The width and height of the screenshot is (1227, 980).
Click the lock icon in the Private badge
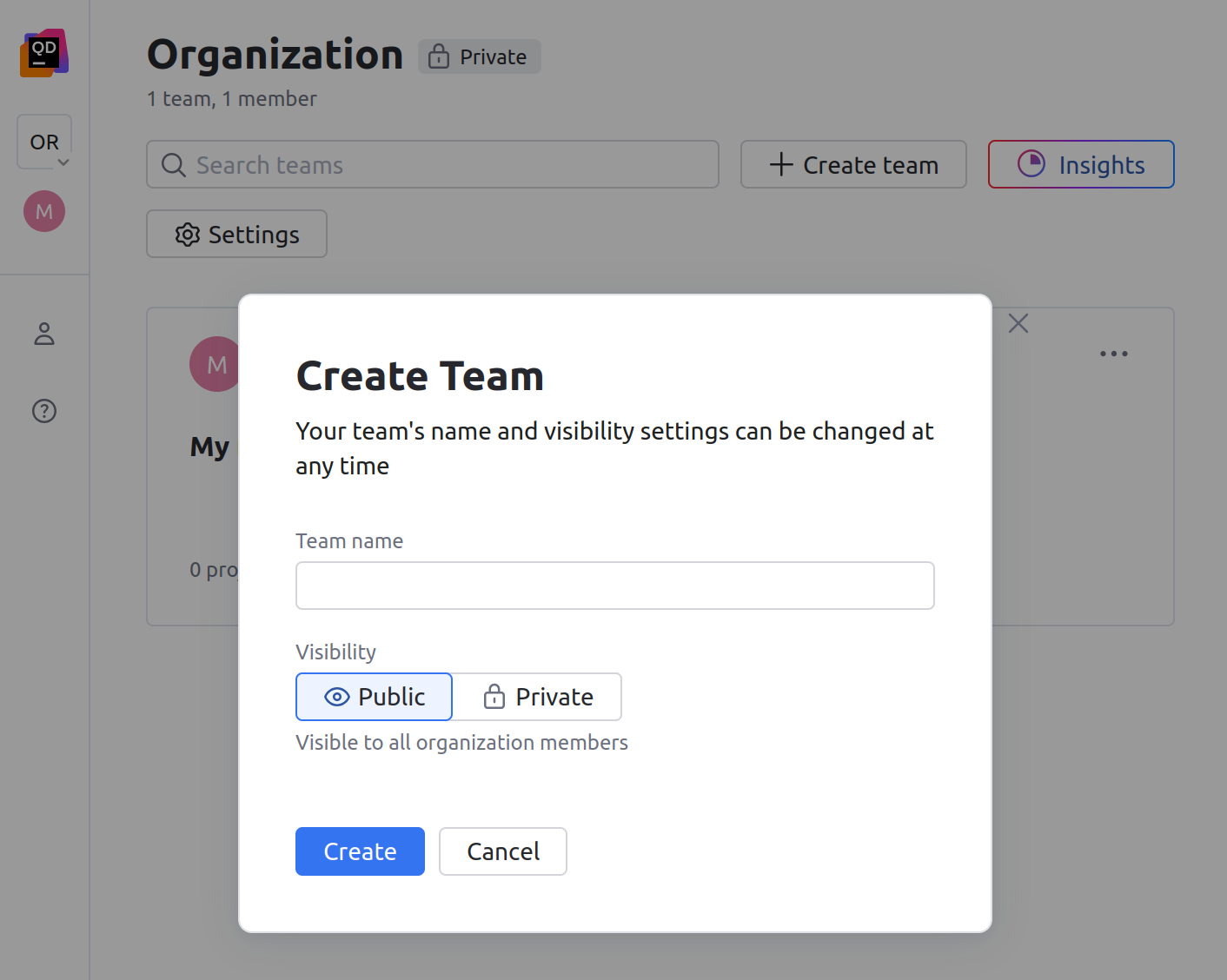pos(438,56)
